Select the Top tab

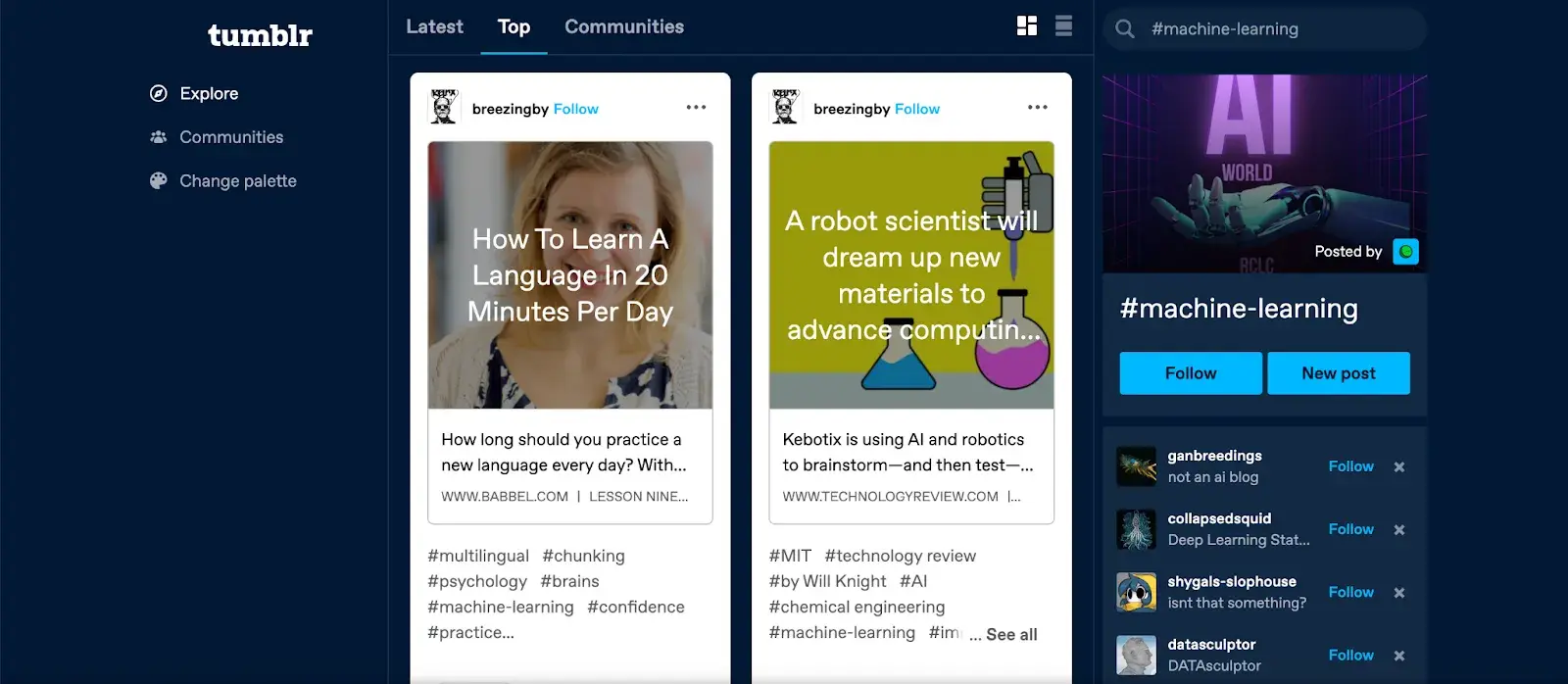514,26
